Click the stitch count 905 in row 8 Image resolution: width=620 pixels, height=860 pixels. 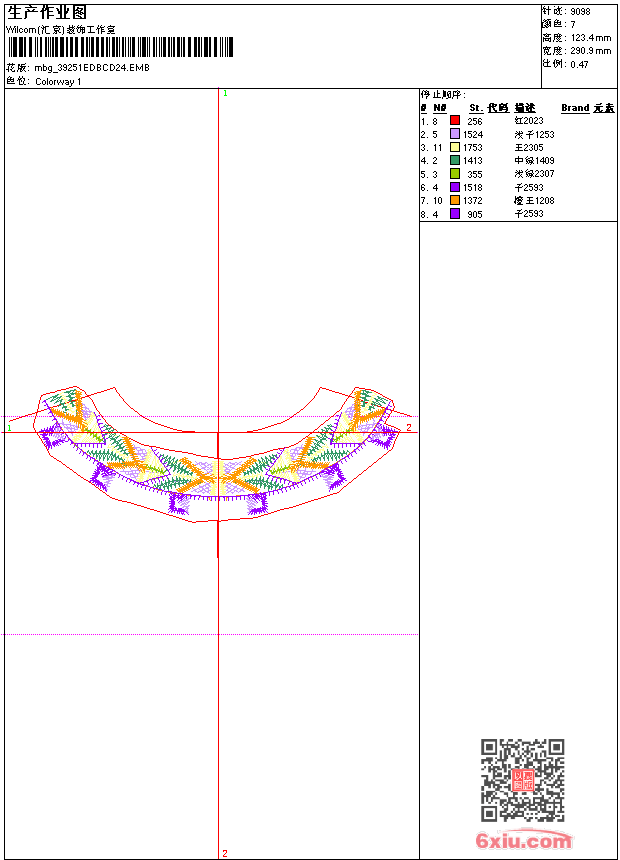pos(475,214)
